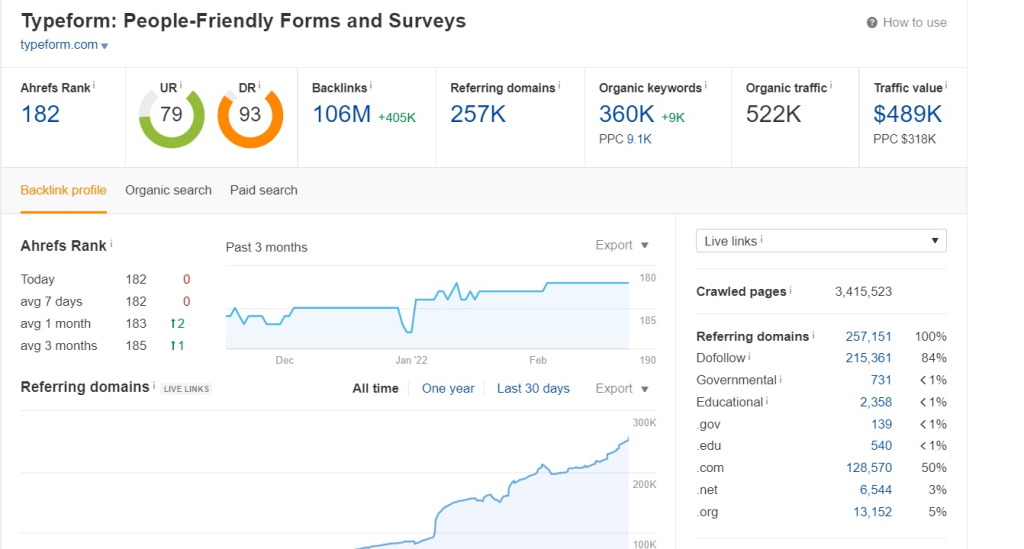
Task: Click info icon beside Backlinks metric
Action: click(x=372, y=86)
